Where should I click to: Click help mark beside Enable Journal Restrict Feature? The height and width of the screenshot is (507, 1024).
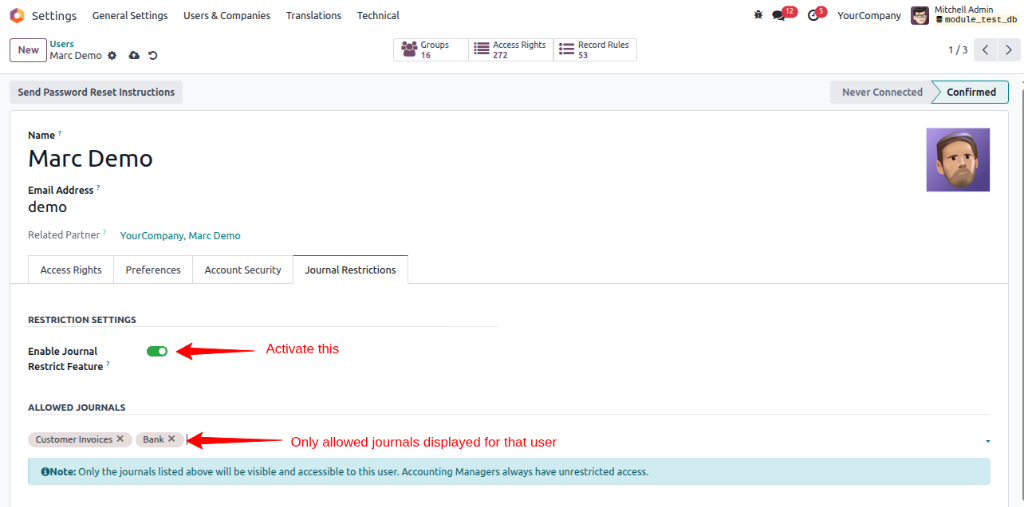point(108,365)
